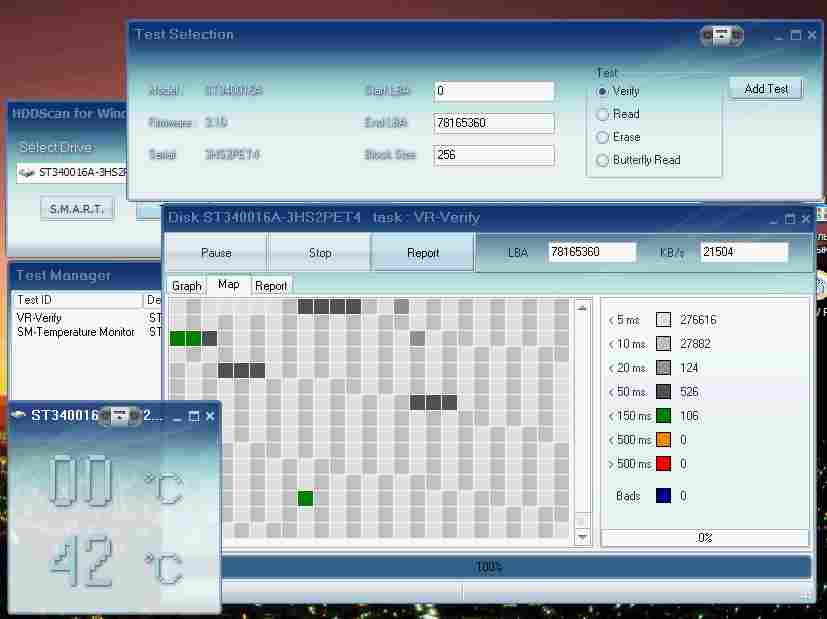Click the red >500 ms swatch
The image size is (827, 619).
pyautogui.click(x=663, y=464)
